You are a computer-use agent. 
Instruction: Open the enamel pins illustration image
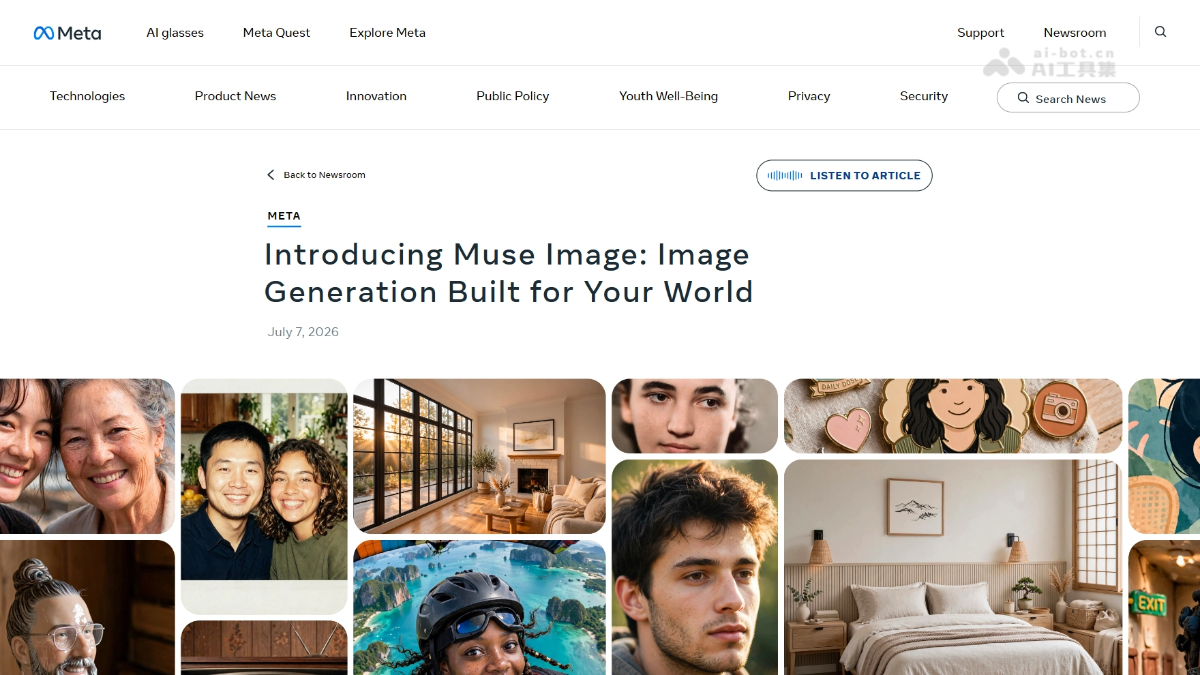953,416
